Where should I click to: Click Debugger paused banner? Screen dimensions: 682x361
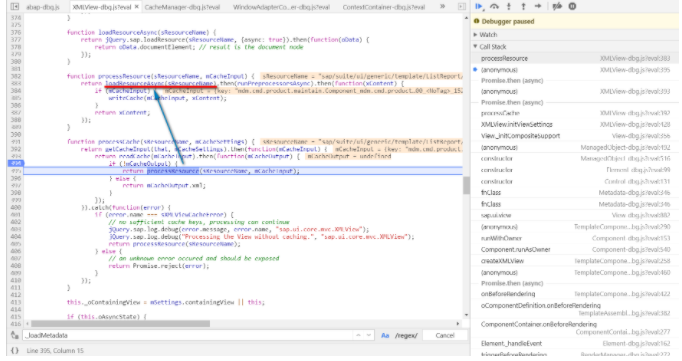(575, 21)
